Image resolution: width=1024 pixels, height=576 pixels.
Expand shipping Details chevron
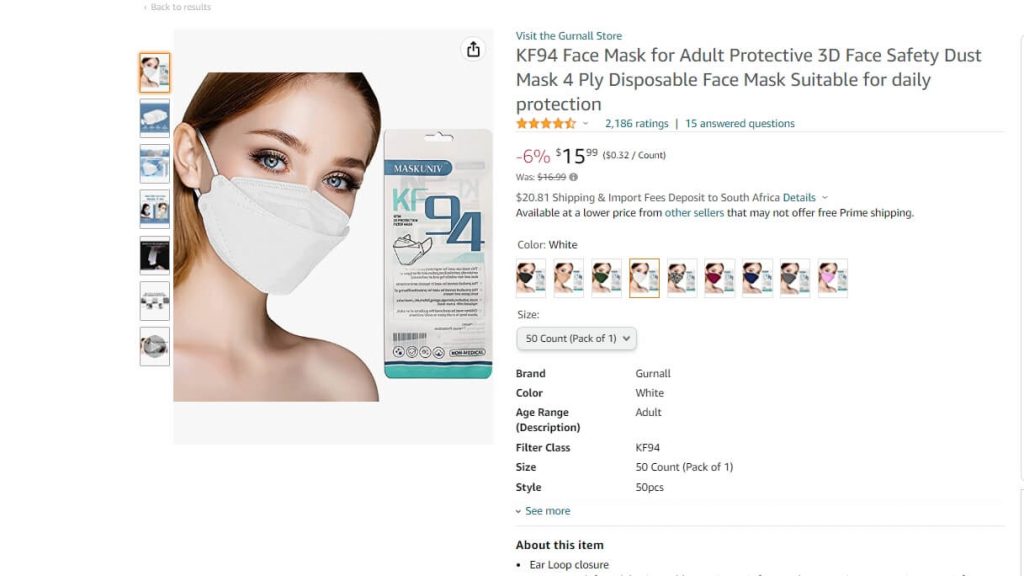(825, 197)
